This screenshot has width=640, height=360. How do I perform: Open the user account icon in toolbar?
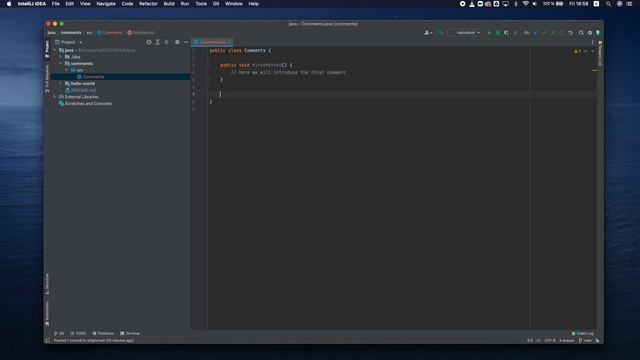428,33
